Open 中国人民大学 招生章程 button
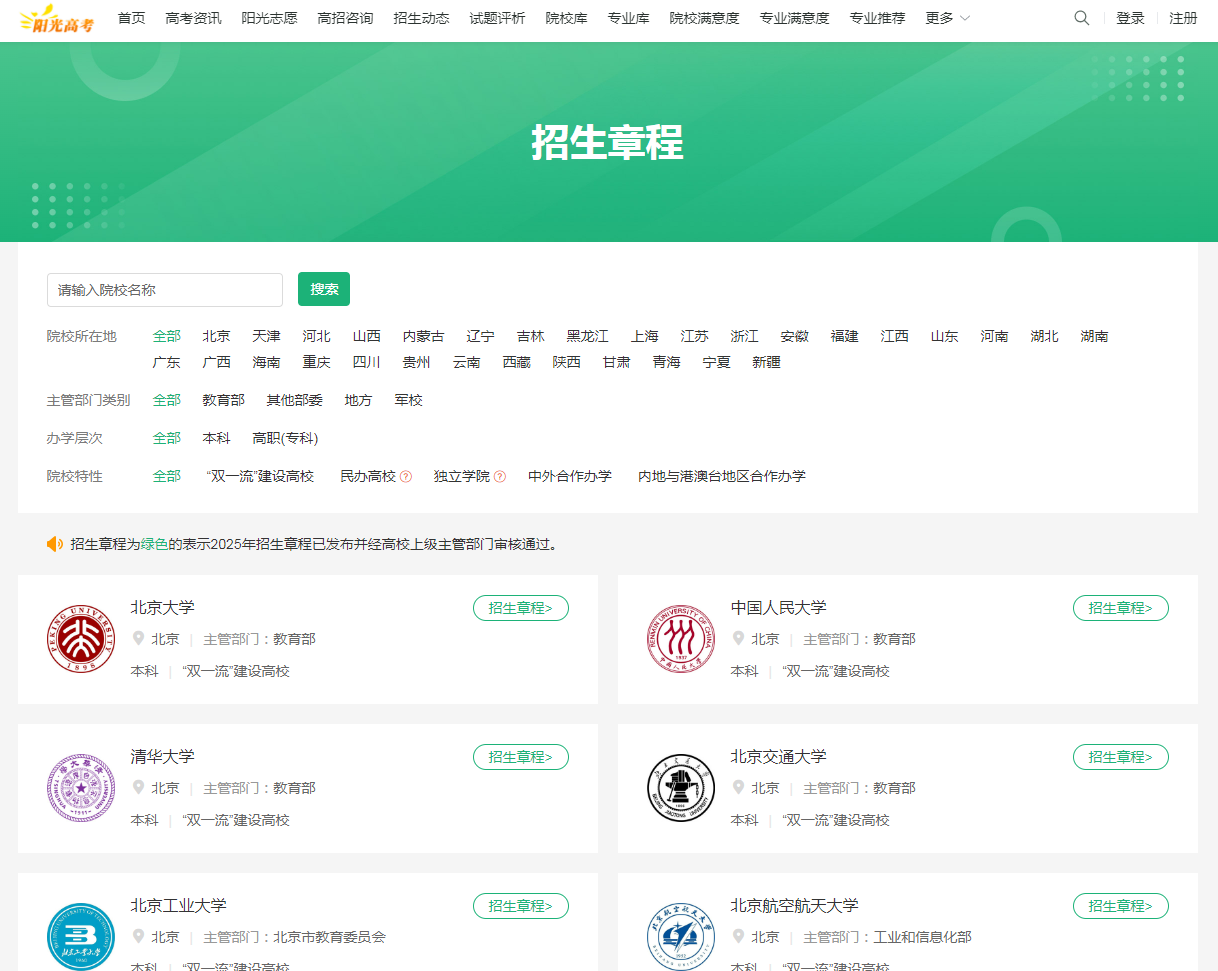Screen dimensions: 1218x971 [x=1121, y=608]
